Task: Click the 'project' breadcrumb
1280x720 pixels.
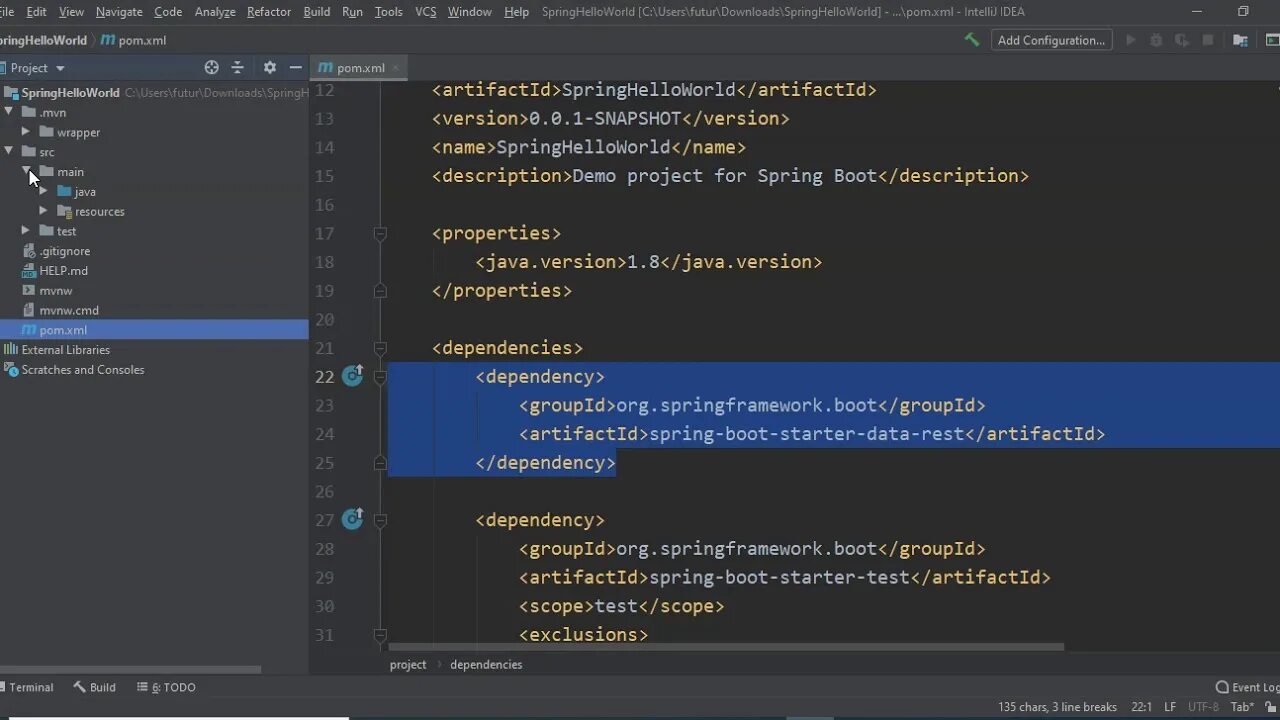Action: [408, 664]
